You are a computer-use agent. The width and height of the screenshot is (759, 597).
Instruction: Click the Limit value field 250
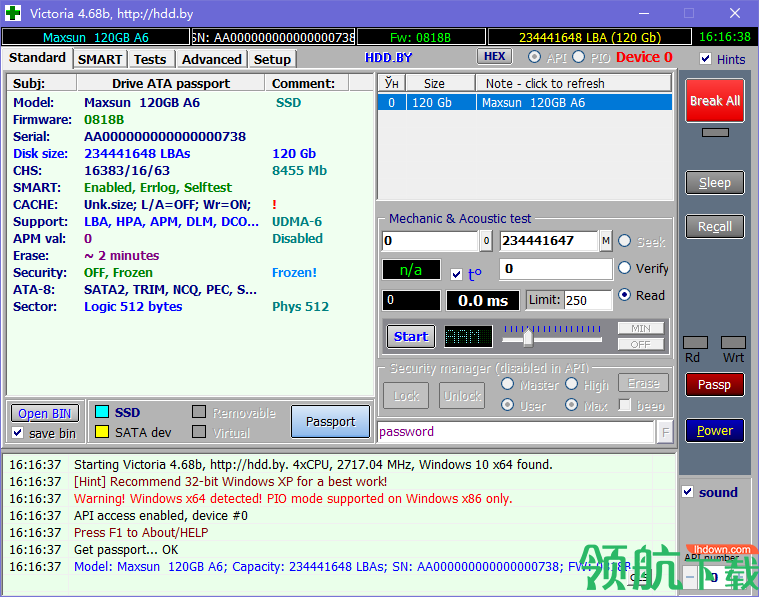click(x=587, y=300)
